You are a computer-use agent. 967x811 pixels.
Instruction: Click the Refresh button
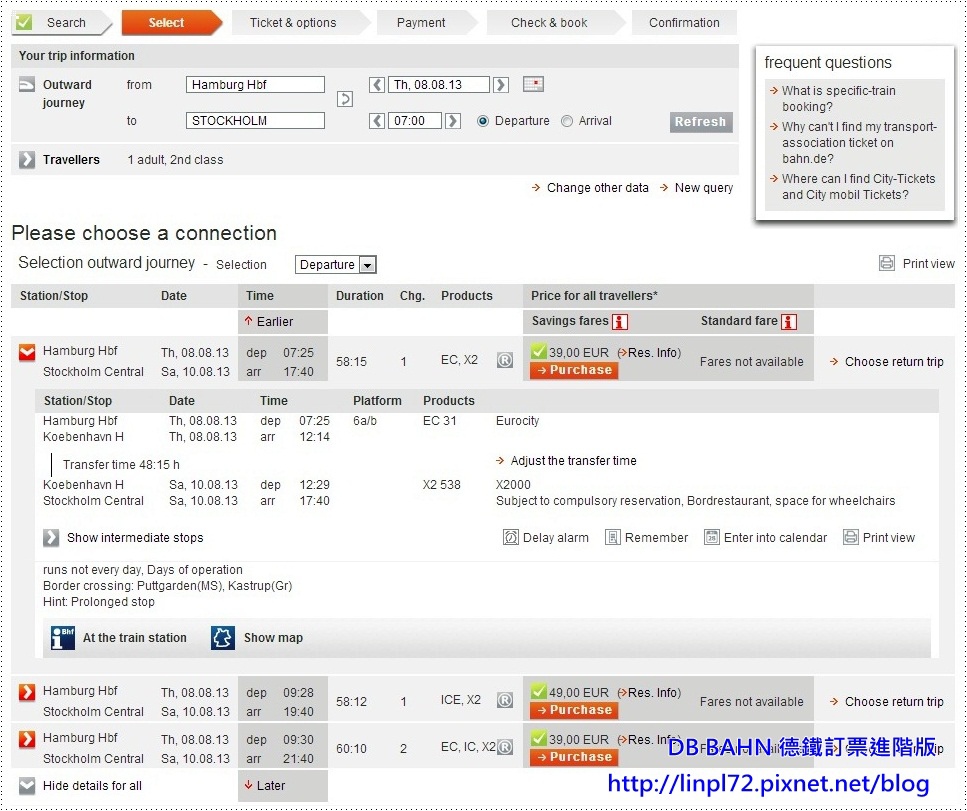point(701,121)
